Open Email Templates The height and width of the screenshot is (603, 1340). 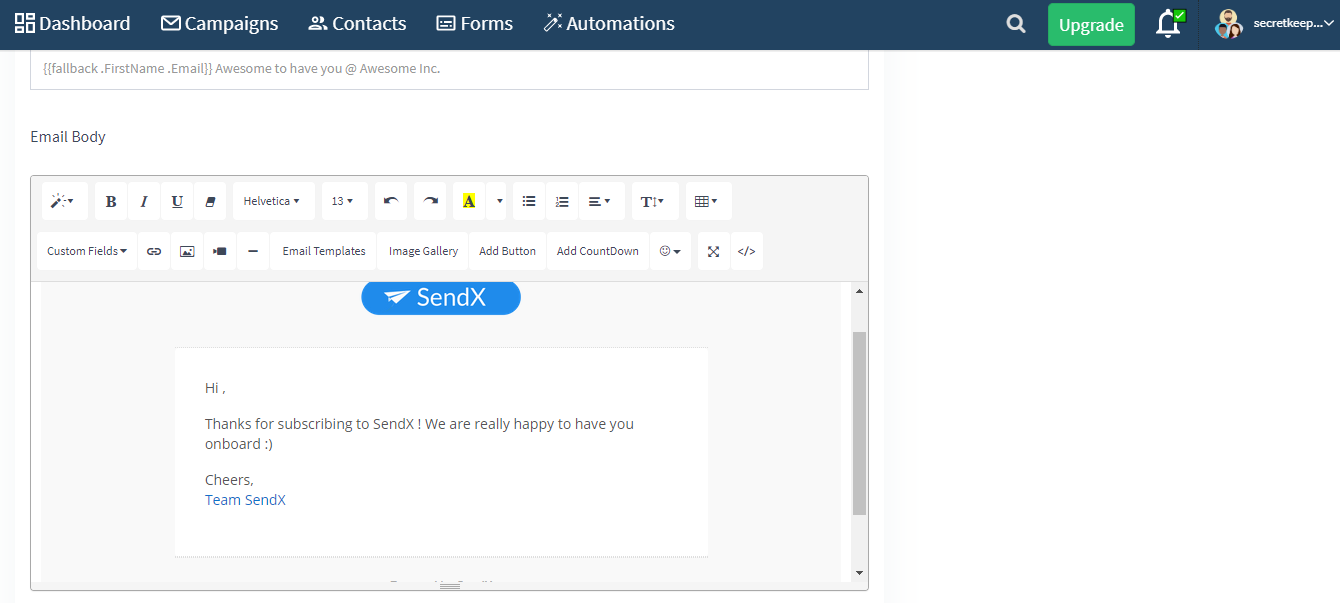[x=324, y=251]
